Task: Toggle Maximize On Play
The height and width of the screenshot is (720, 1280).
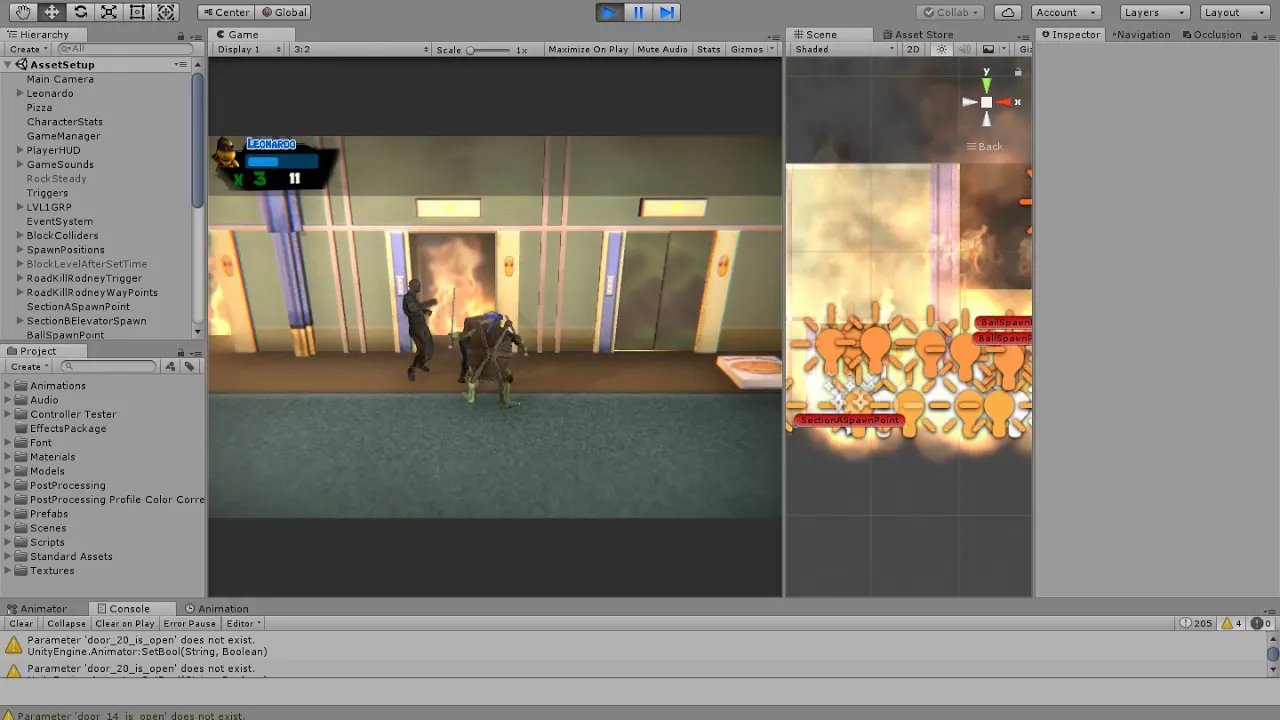Action: coord(588,49)
